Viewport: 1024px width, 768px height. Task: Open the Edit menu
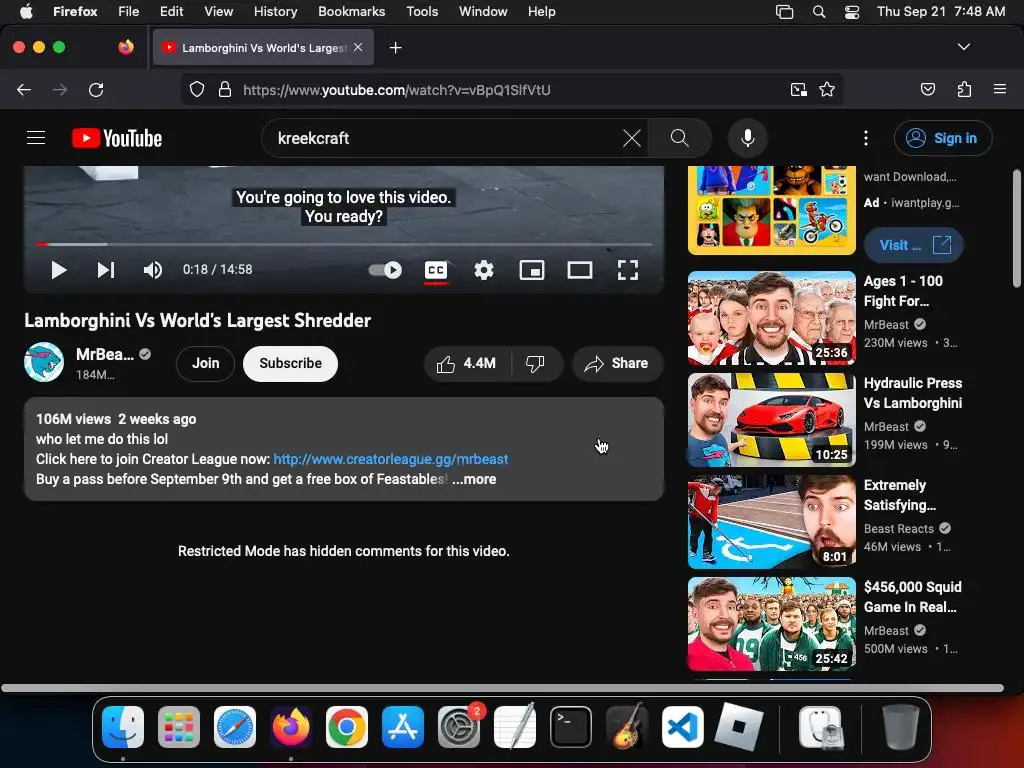pos(171,11)
